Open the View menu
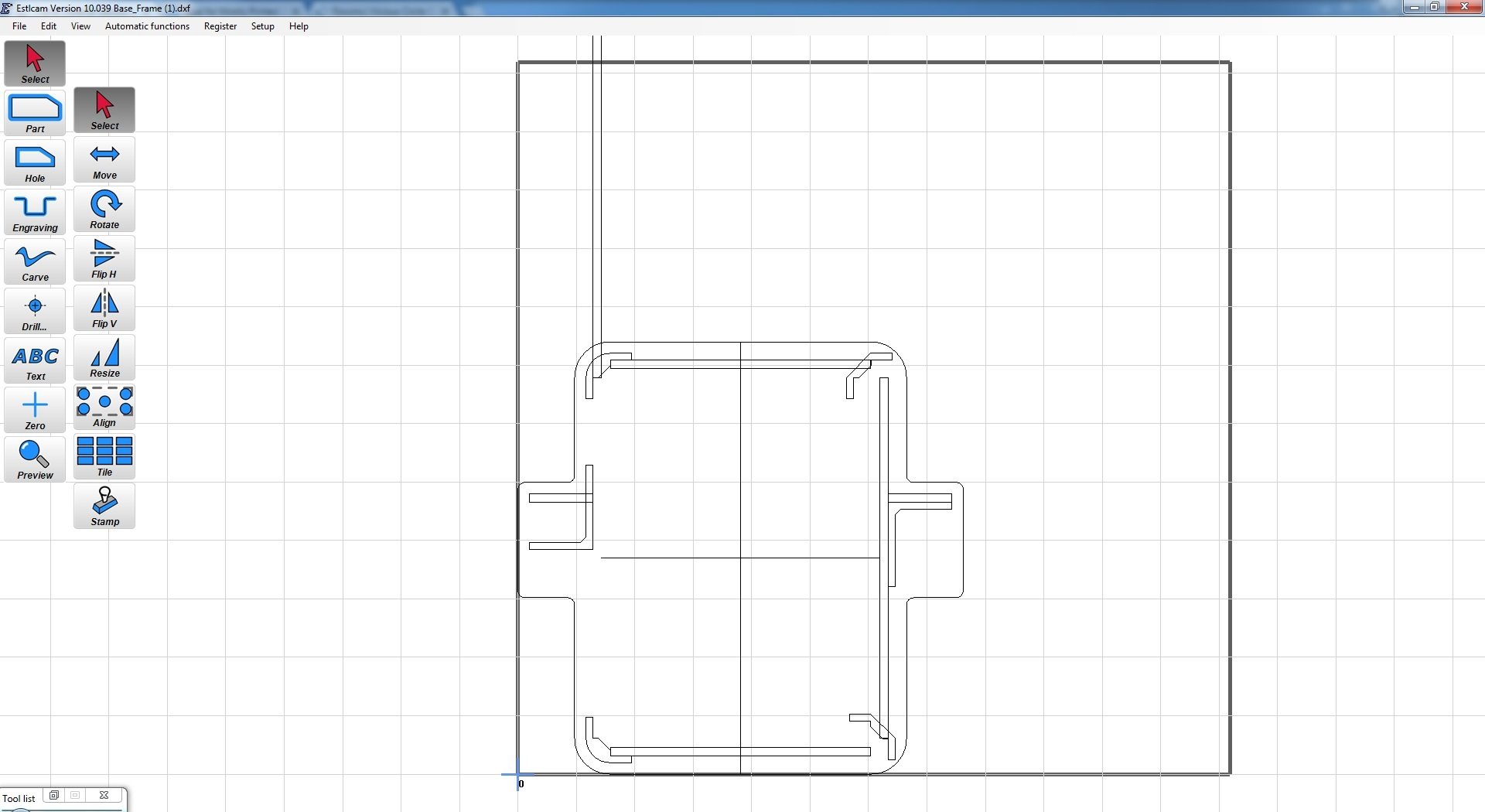 pos(80,26)
